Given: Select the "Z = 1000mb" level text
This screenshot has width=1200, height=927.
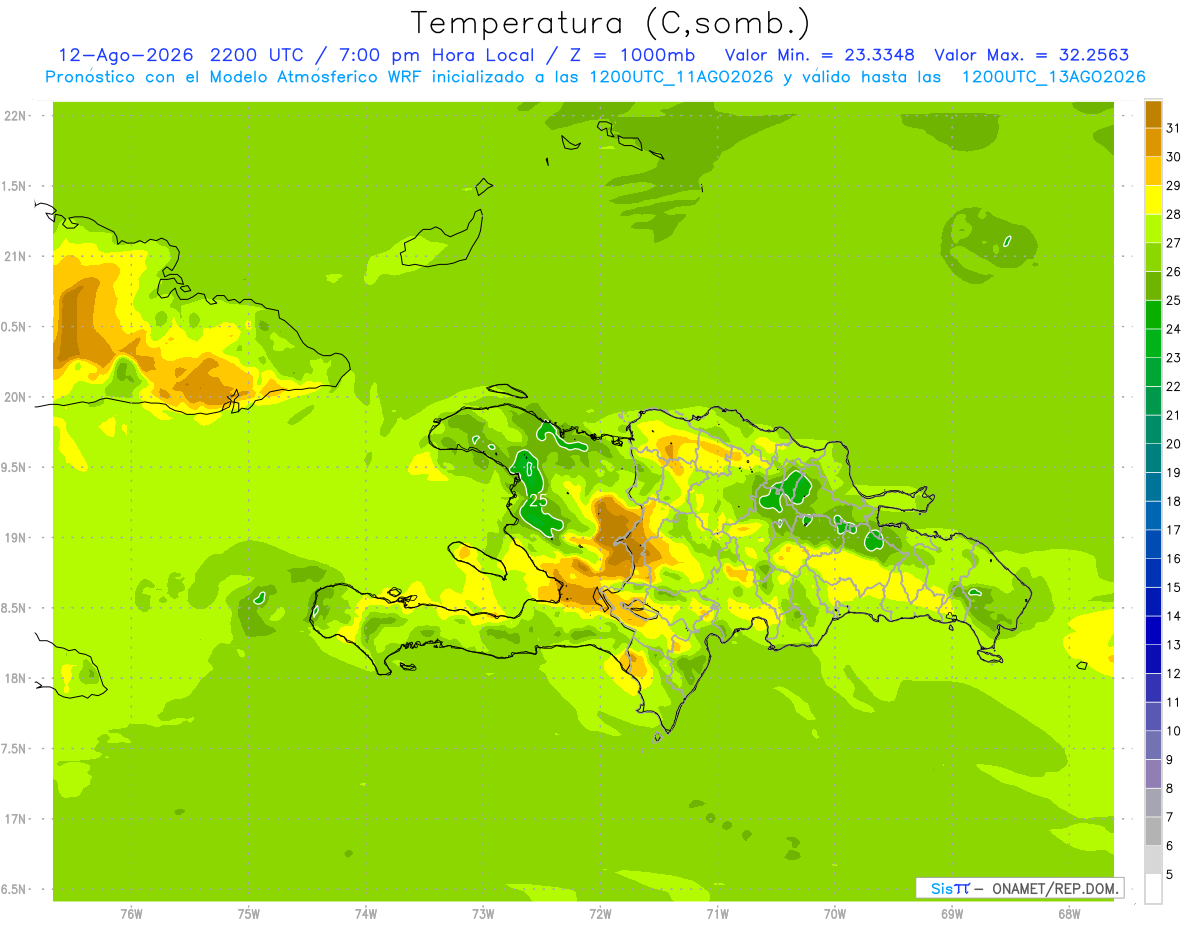Looking at the screenshot, I should [x=633, y=55].
